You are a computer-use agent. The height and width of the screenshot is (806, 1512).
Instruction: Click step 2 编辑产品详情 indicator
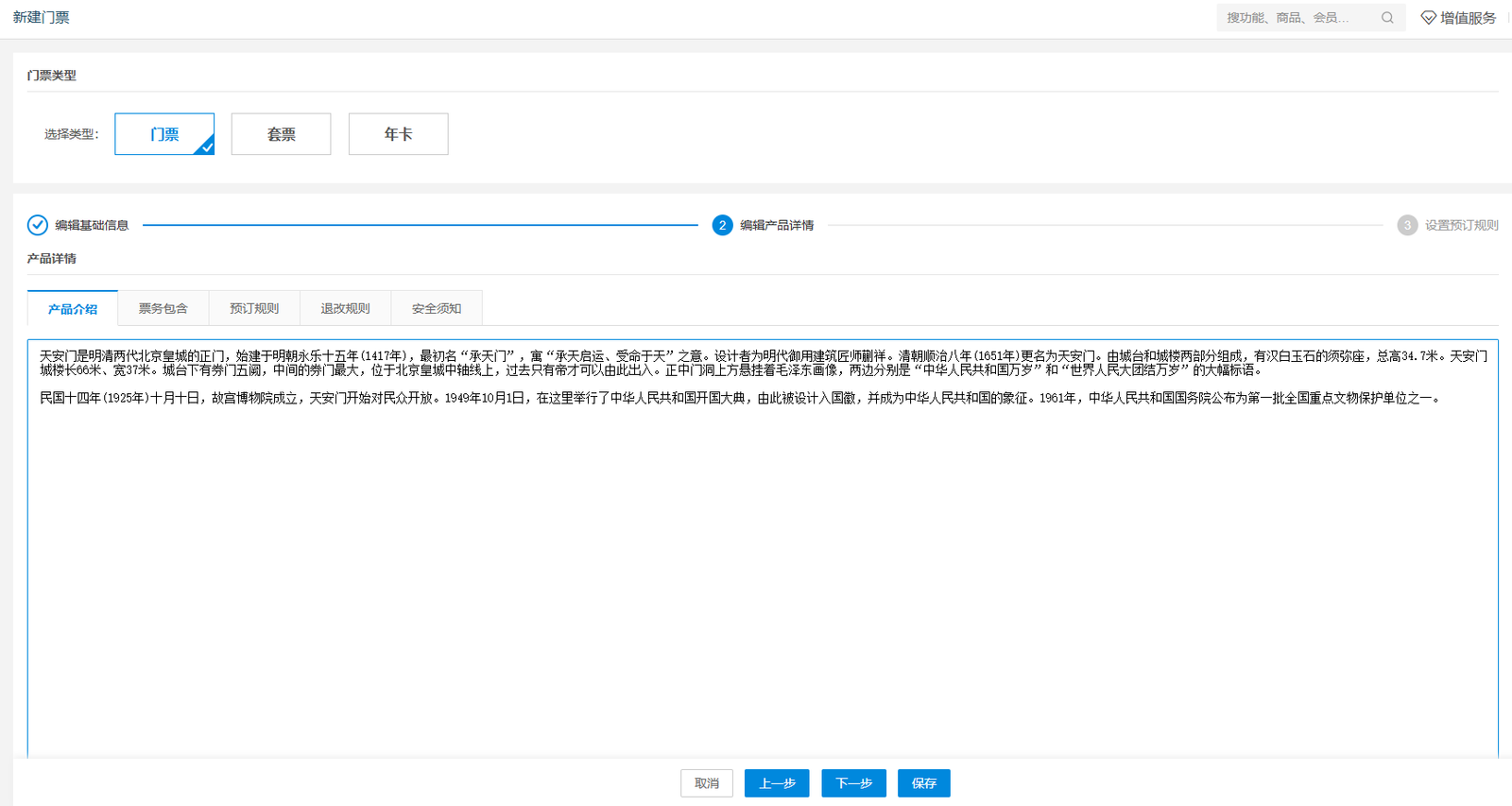(722, 225)
